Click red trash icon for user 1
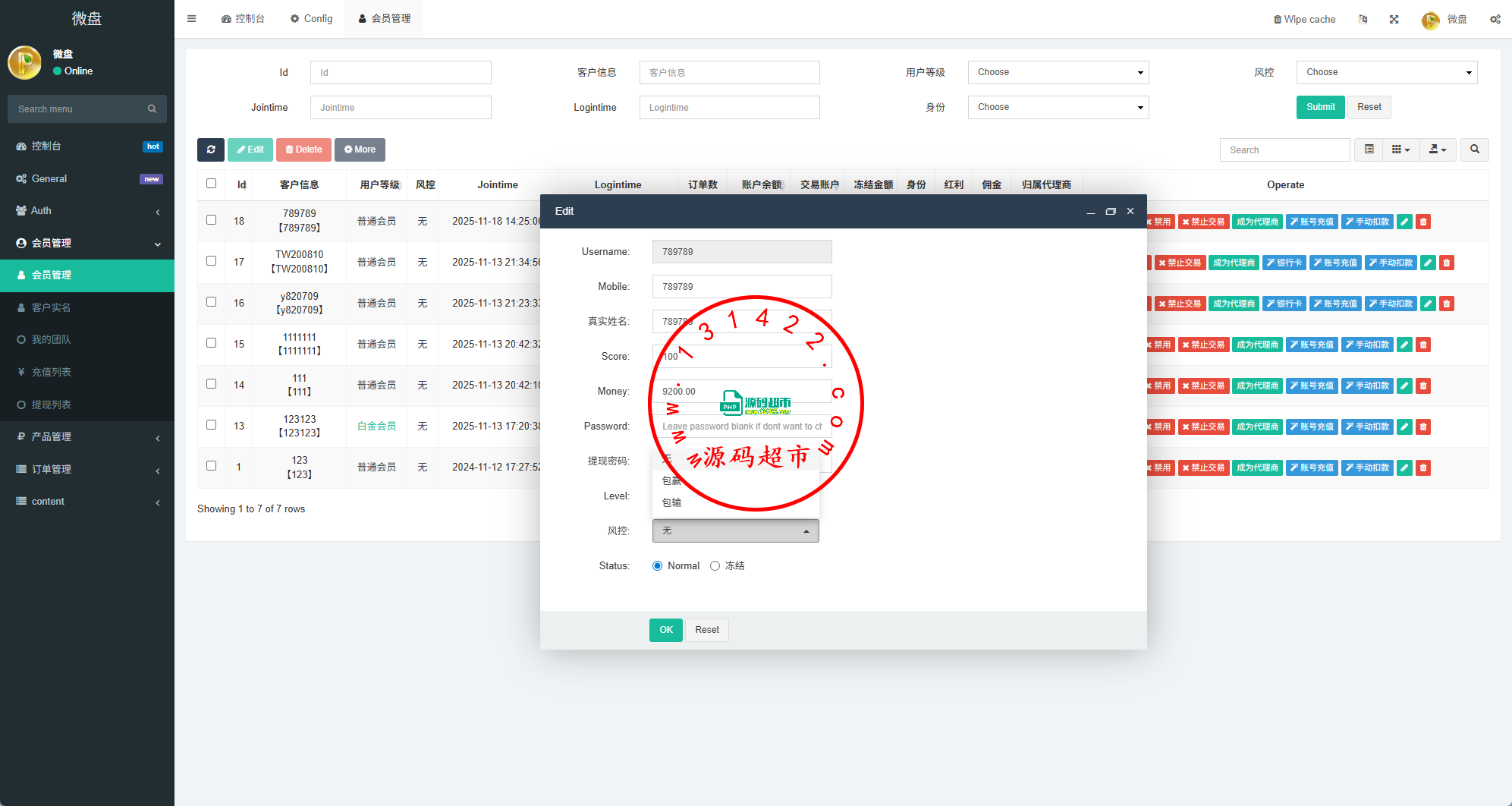Image resolution: width=1512 pixels, height=806 pixels. (1423, 468)
